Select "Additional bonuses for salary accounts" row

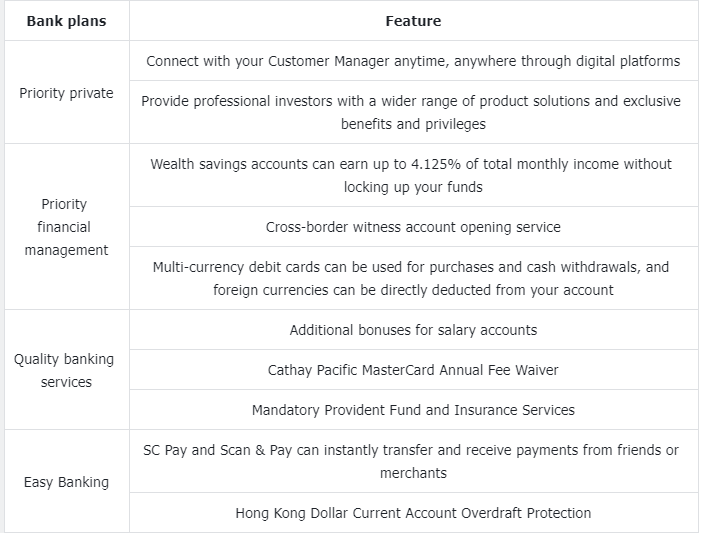[413, 330]
